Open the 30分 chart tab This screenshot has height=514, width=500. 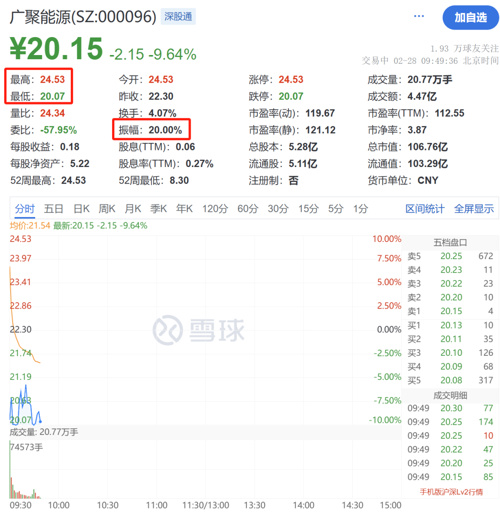tap(278, 209)
